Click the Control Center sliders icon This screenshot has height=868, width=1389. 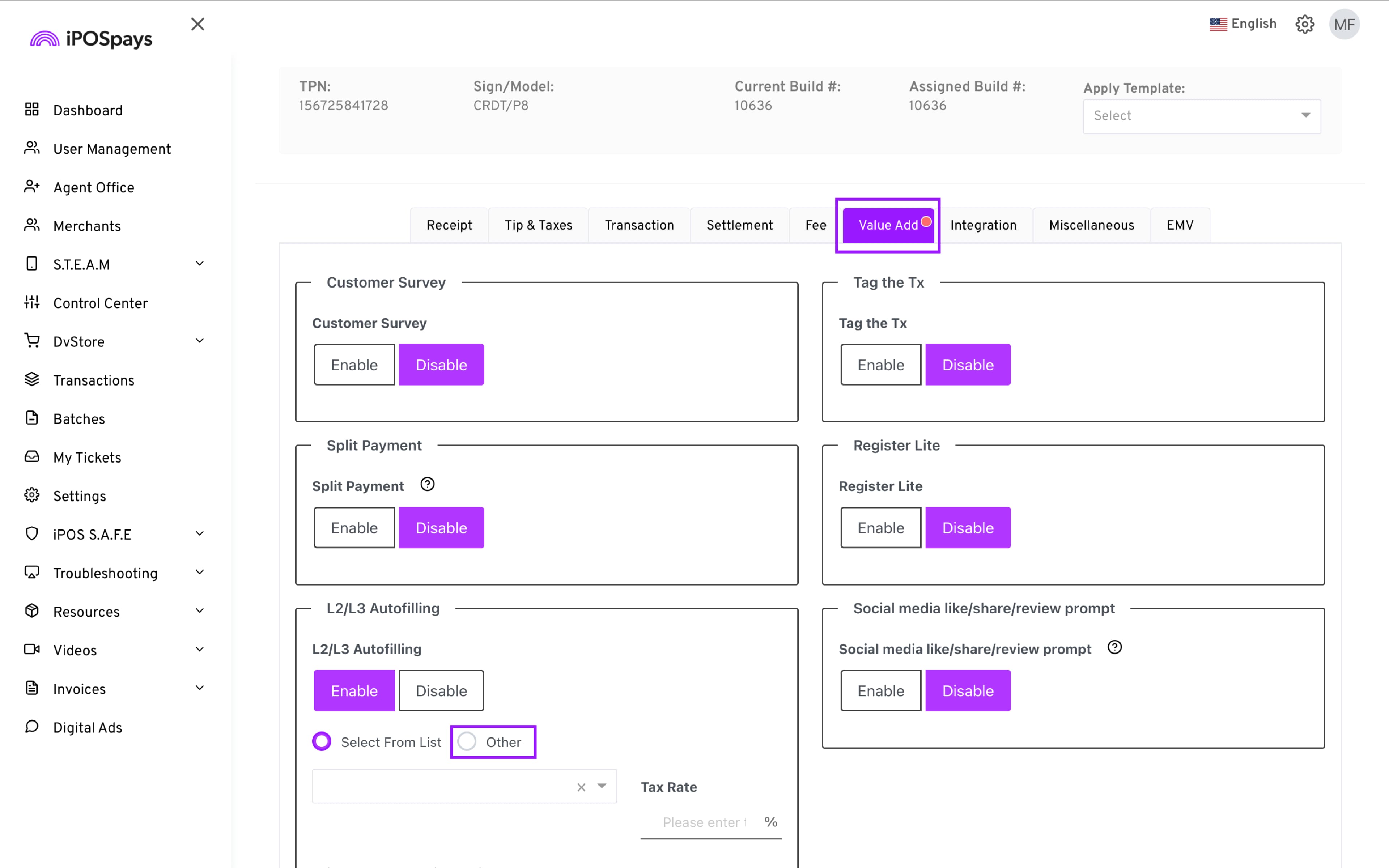(x=31, y=302)
